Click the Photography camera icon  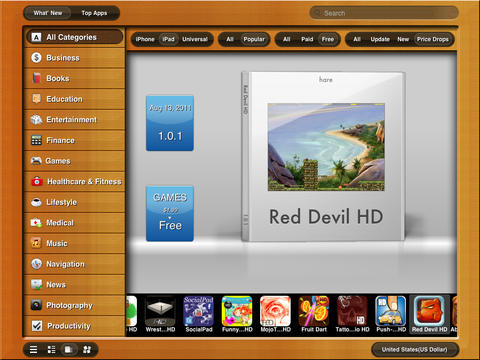pyautogui.click(x=36, y=305)
